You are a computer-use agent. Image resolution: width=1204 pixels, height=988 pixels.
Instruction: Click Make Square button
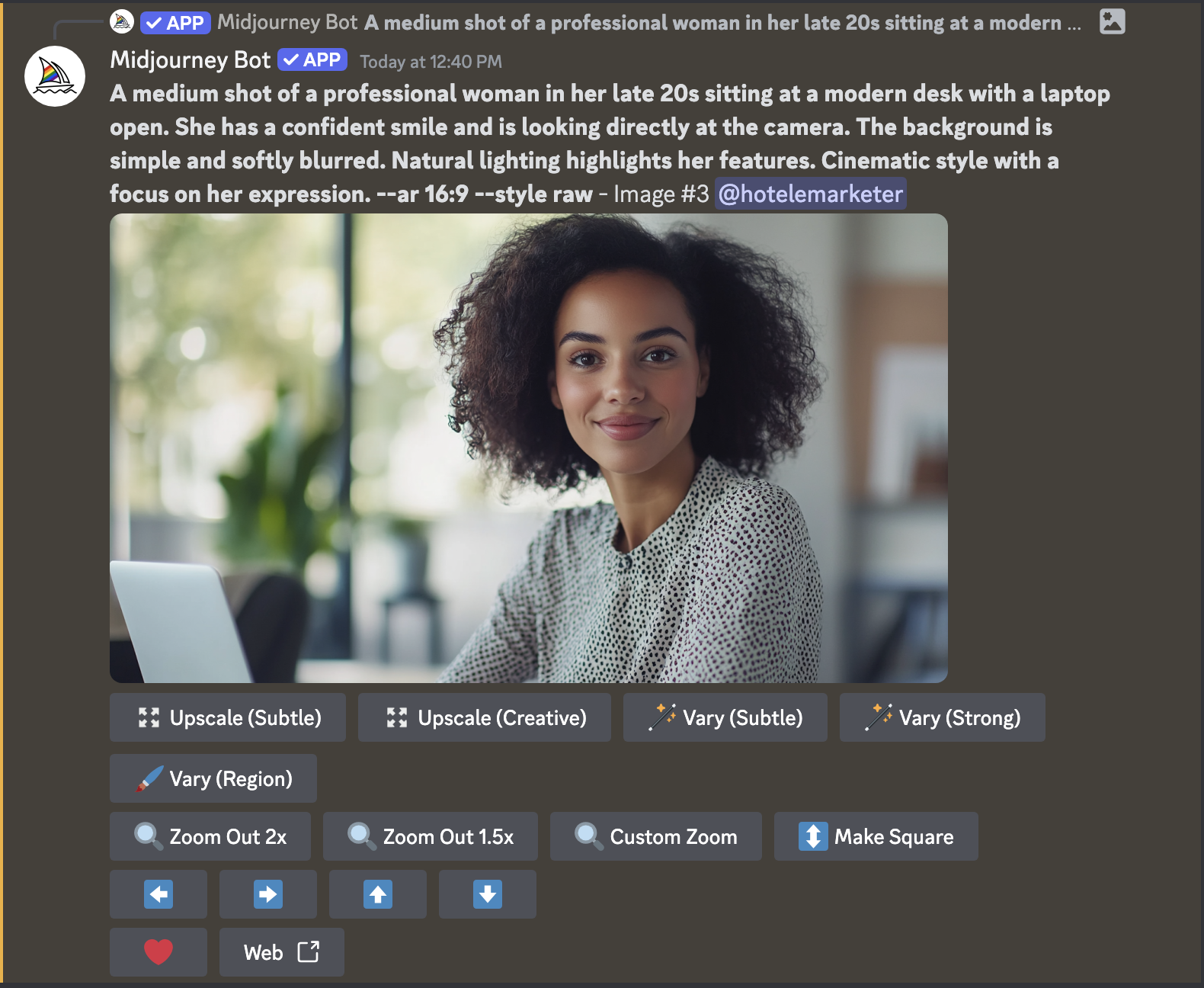(876, 836)
